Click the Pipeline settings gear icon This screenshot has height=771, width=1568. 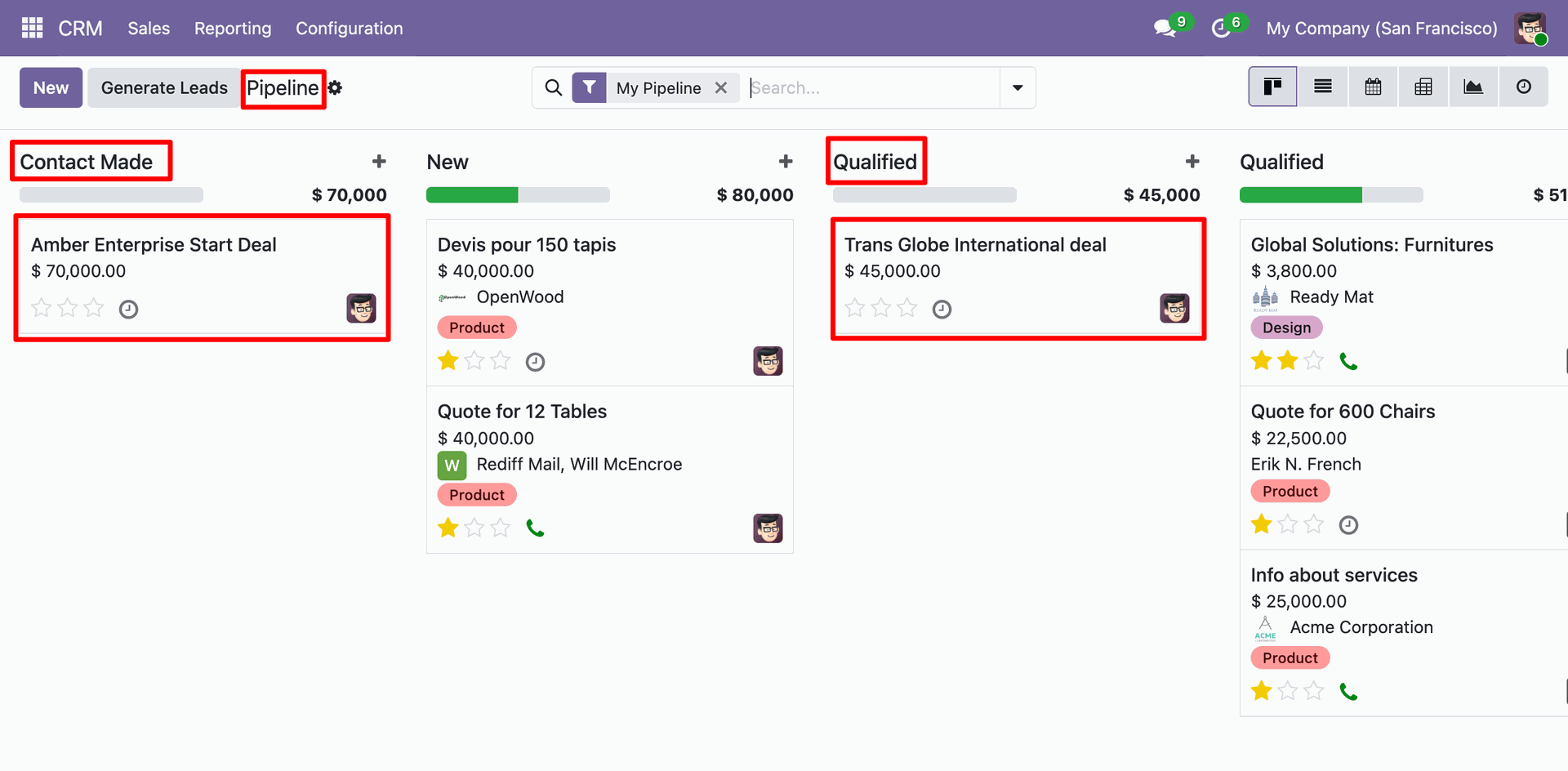[x=335, y=87]
